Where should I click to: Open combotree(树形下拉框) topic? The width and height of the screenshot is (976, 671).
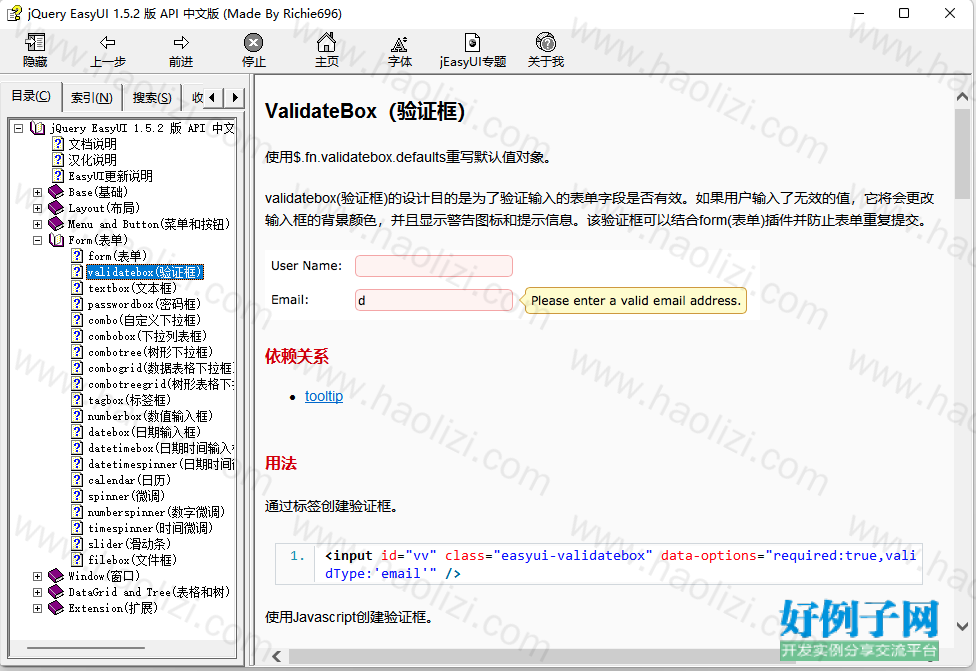(x=150, y=352)
